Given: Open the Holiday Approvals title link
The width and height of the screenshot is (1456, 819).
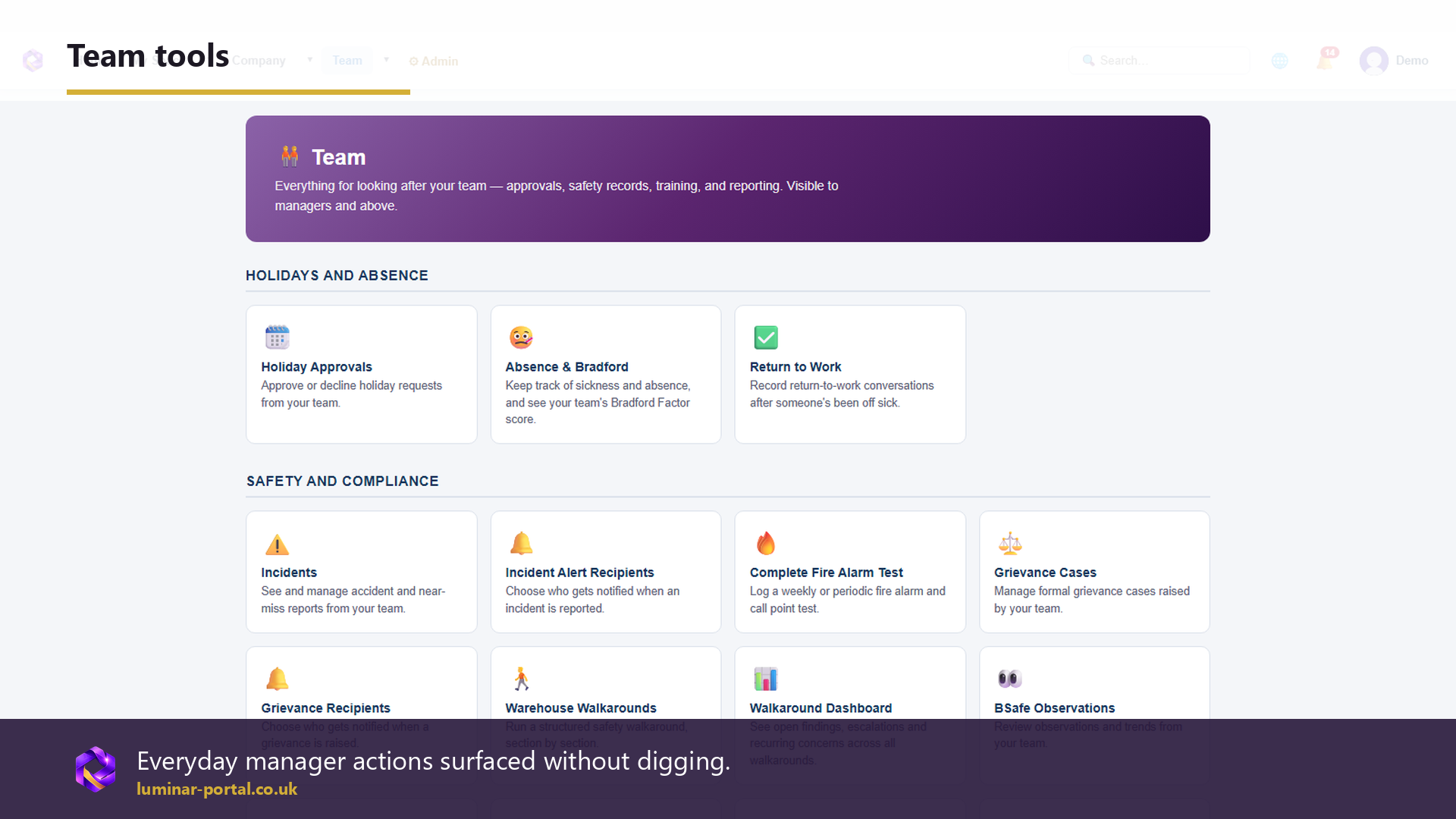Looking at the screenshot, I should [x=316, y=367].
